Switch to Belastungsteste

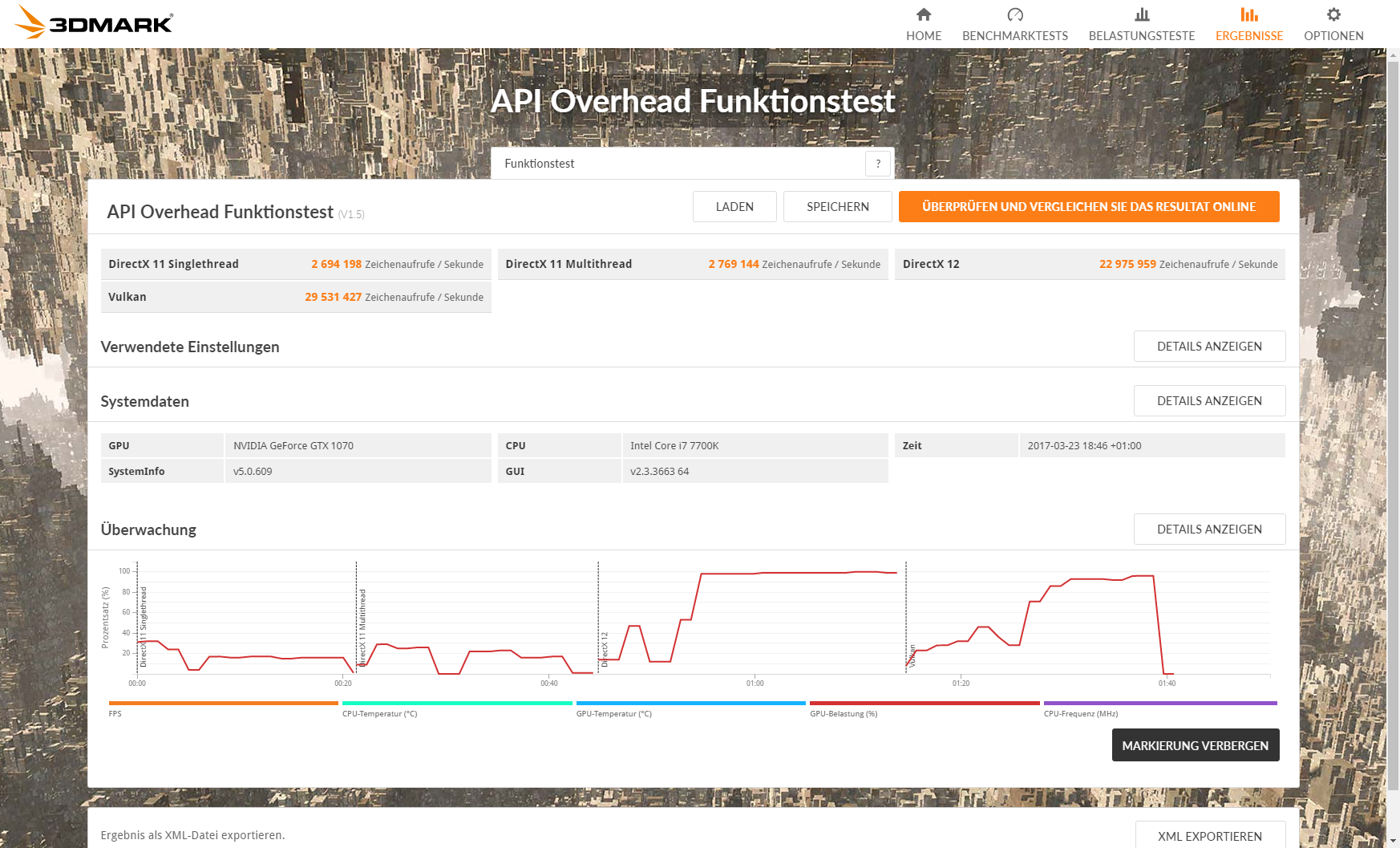[1142, 24]
